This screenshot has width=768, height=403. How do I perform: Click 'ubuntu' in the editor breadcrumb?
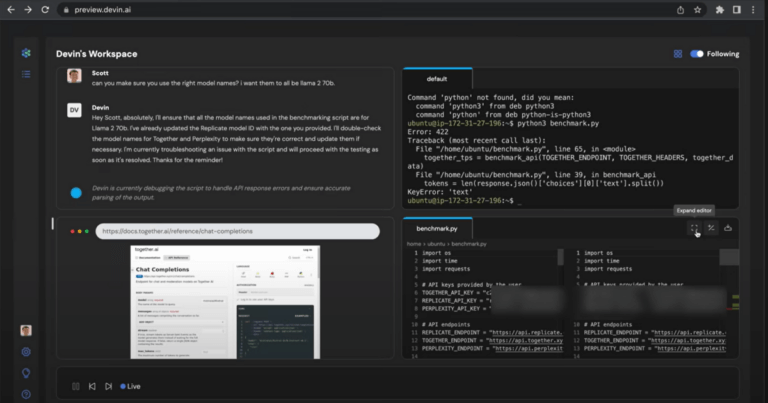tap(436, 244)
